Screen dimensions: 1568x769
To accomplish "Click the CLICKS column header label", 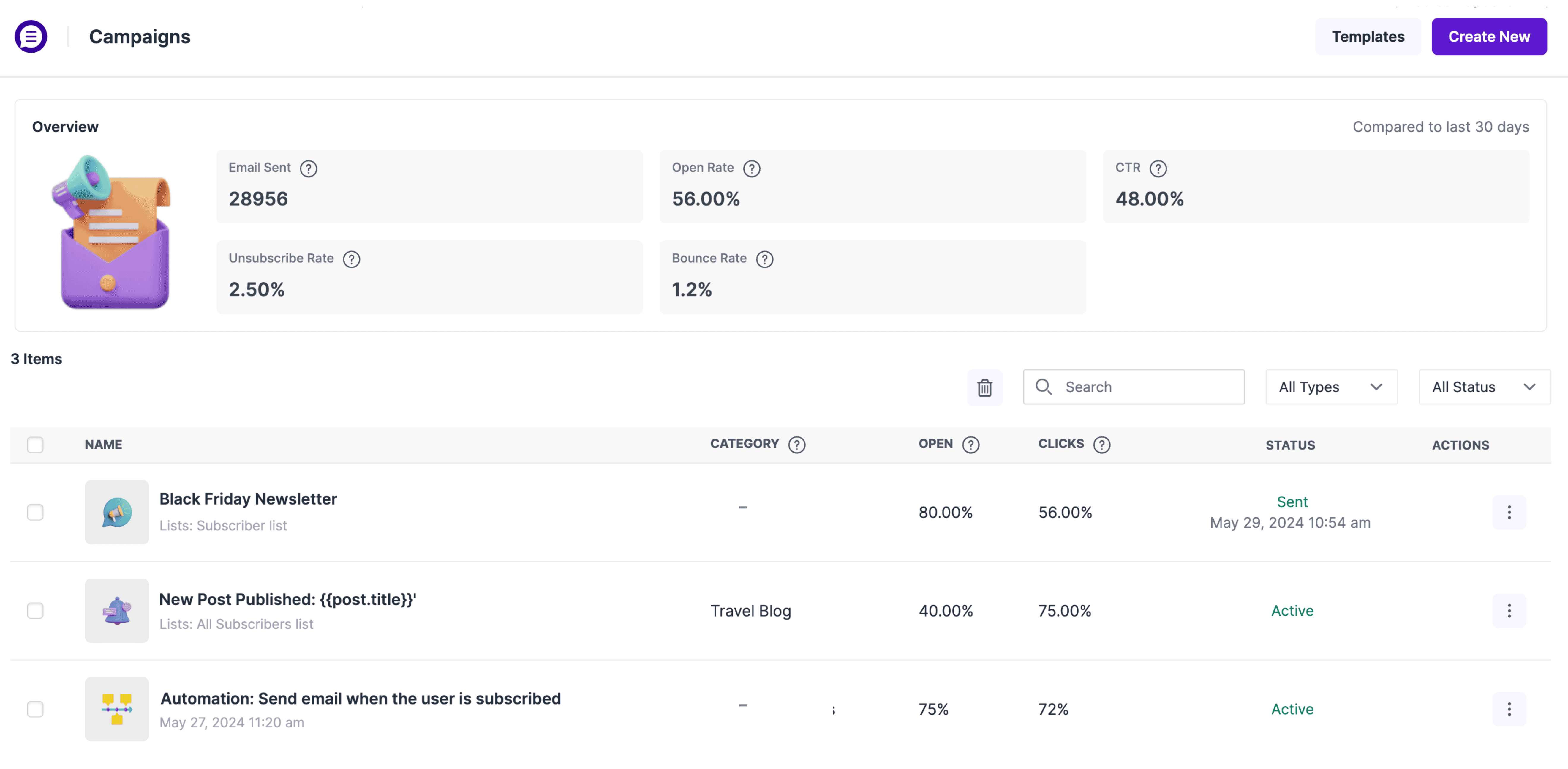I will click(x=1061, y=444).
